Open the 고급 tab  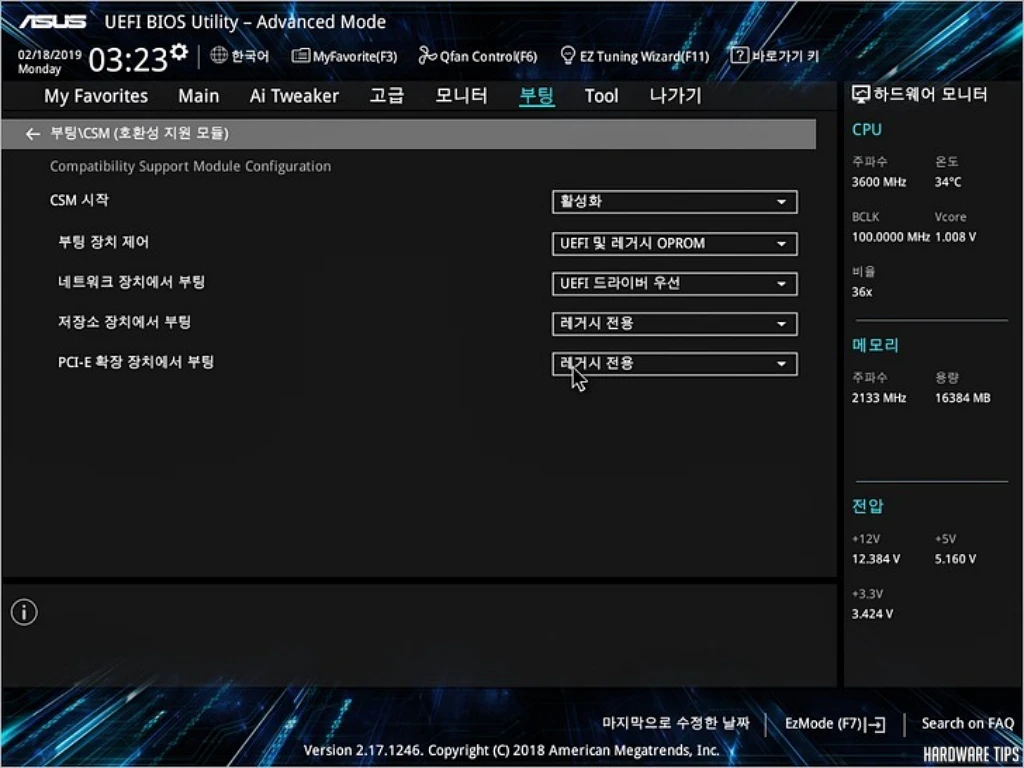click(x=387, y=96)
